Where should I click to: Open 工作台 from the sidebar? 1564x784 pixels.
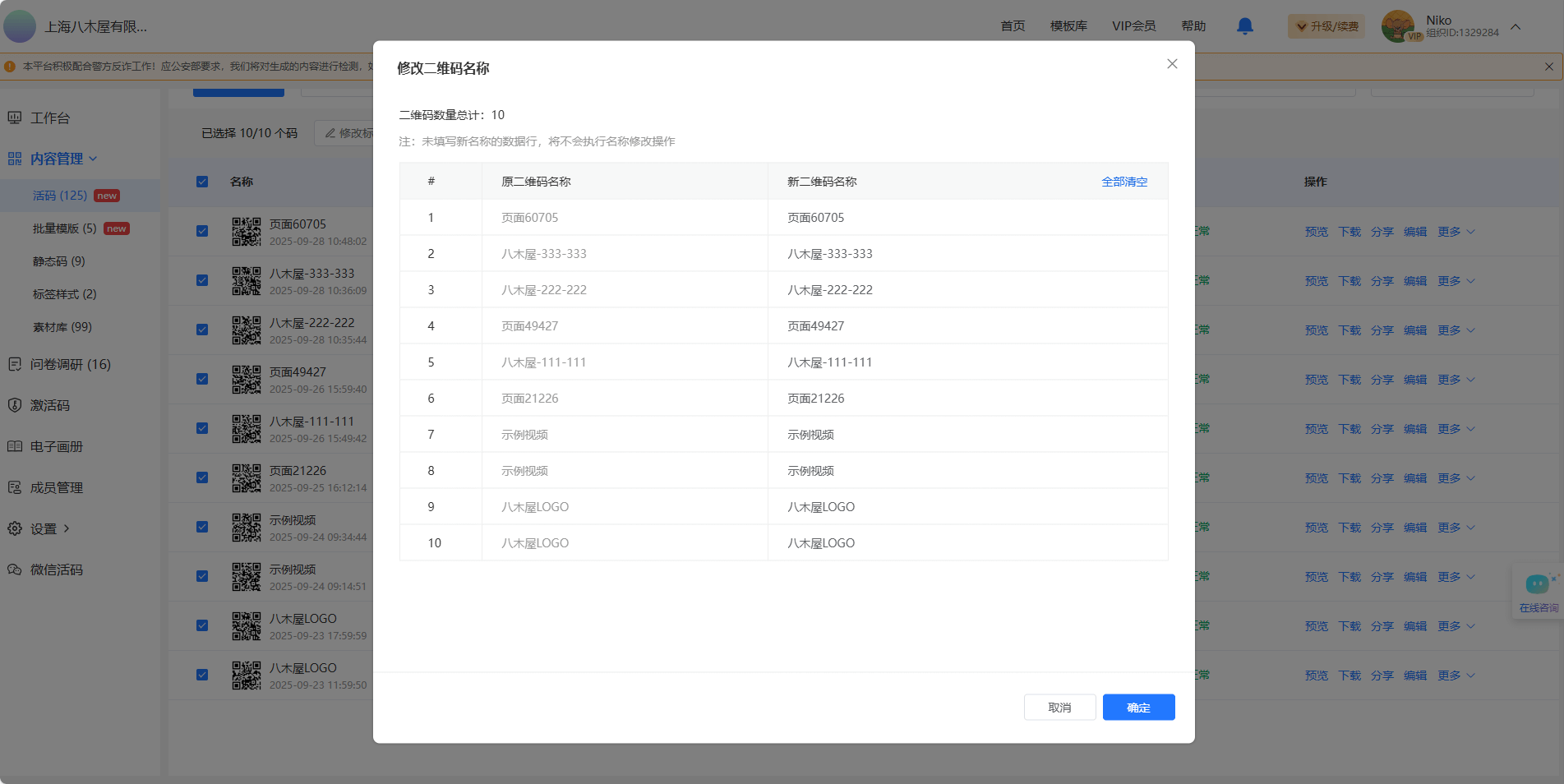click(50, 118)
